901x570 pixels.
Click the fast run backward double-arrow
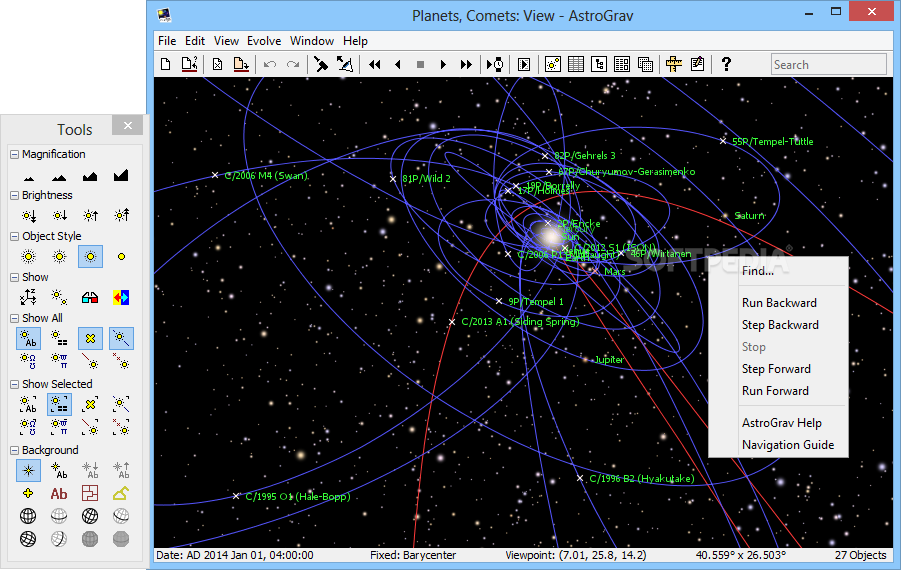point(375,64)
